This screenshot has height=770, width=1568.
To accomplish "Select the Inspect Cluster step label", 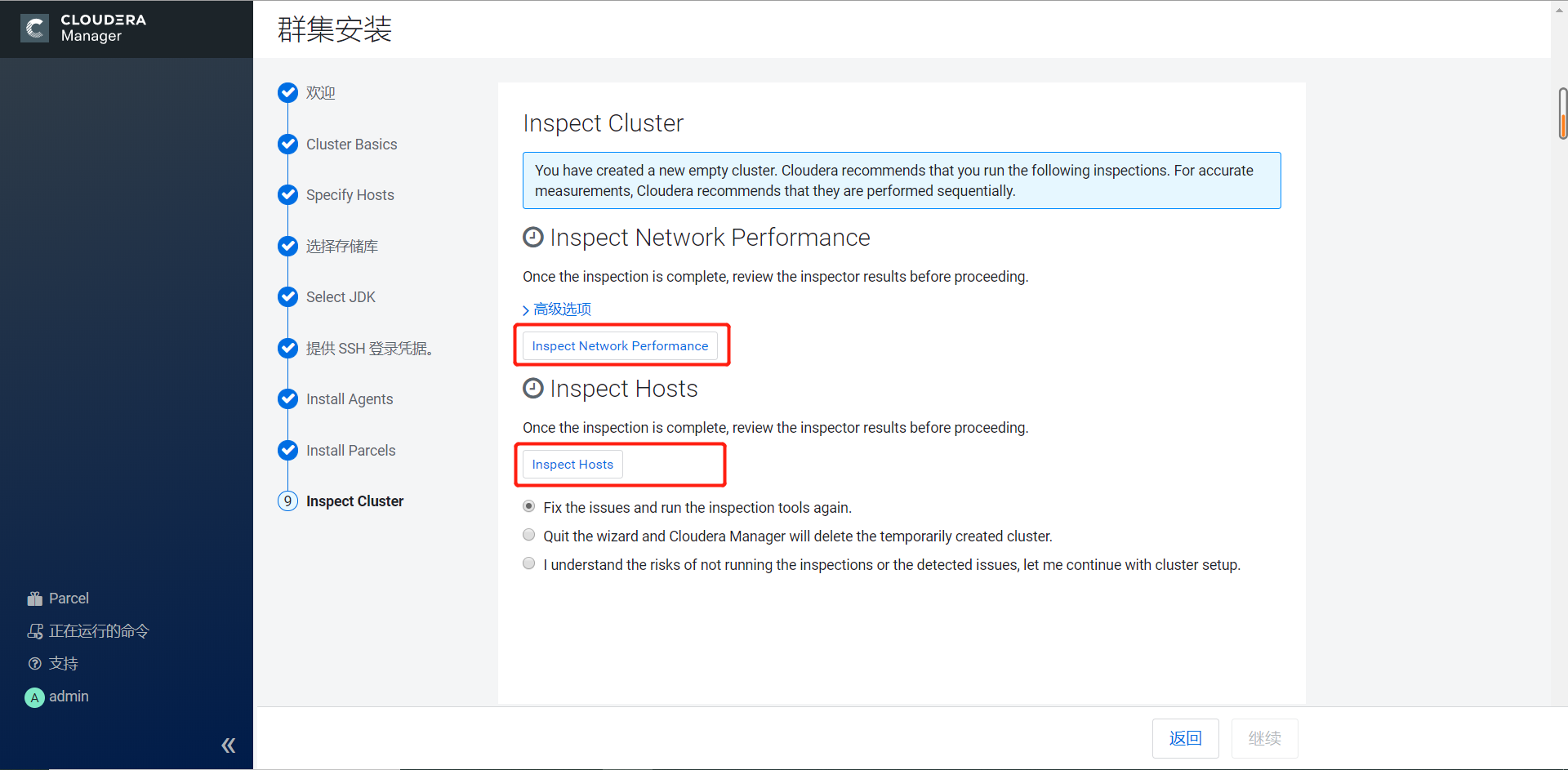I will pos(355,501).
